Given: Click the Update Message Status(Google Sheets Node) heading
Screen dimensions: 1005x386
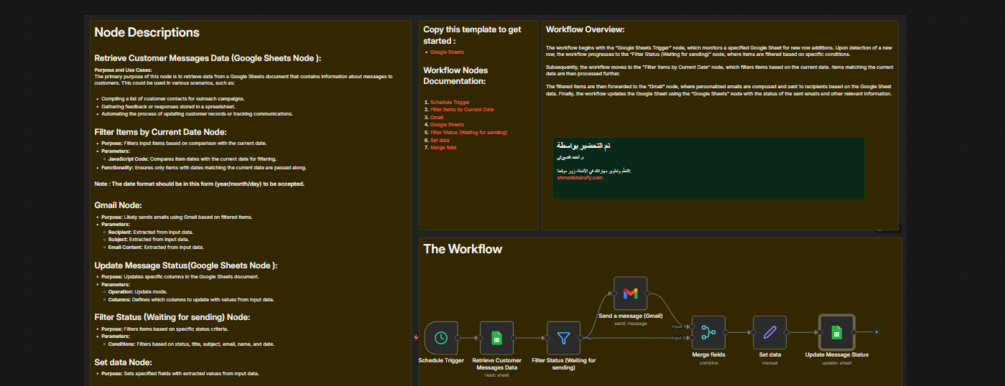Looking at the screenshot, I should [186, 265].
